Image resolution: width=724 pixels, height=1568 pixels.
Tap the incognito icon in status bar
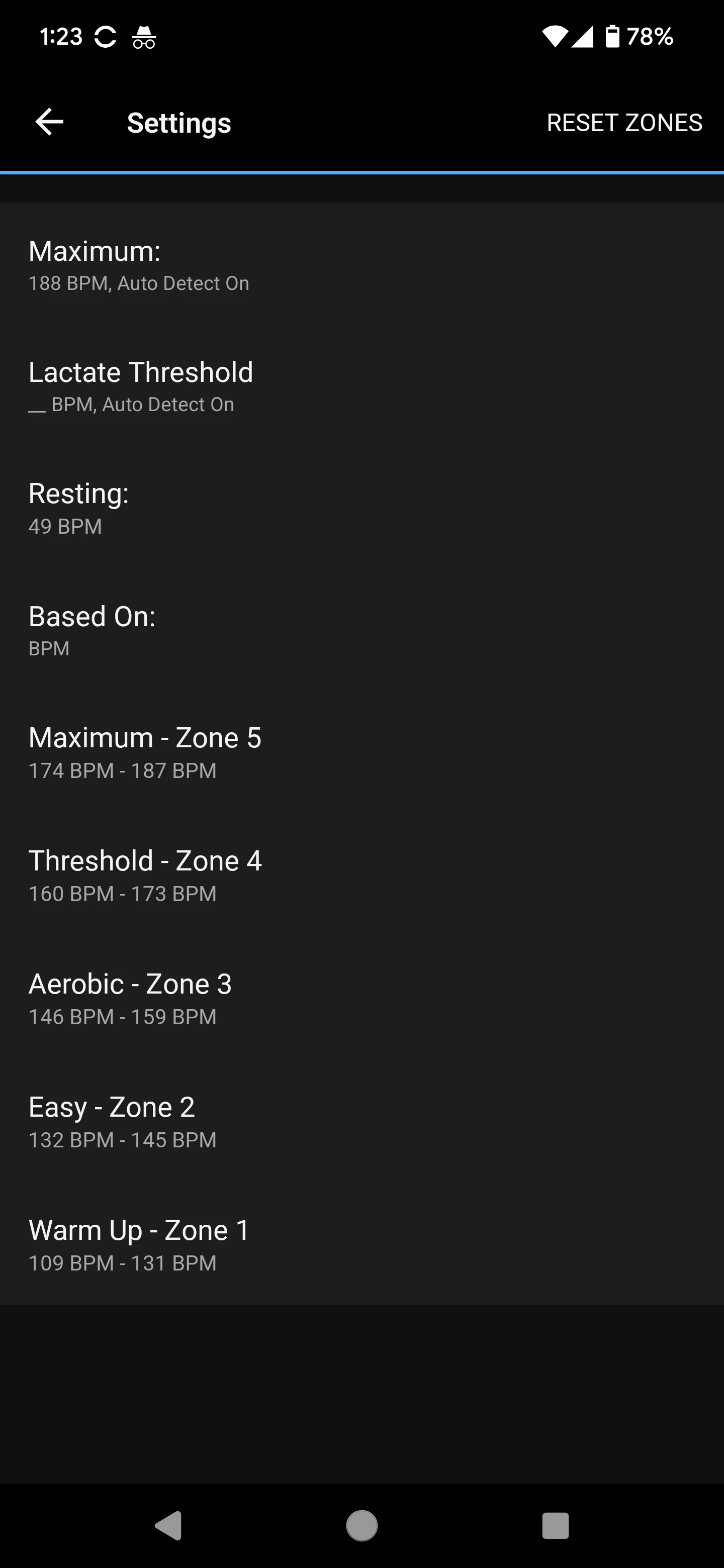[x=144, y=37]
